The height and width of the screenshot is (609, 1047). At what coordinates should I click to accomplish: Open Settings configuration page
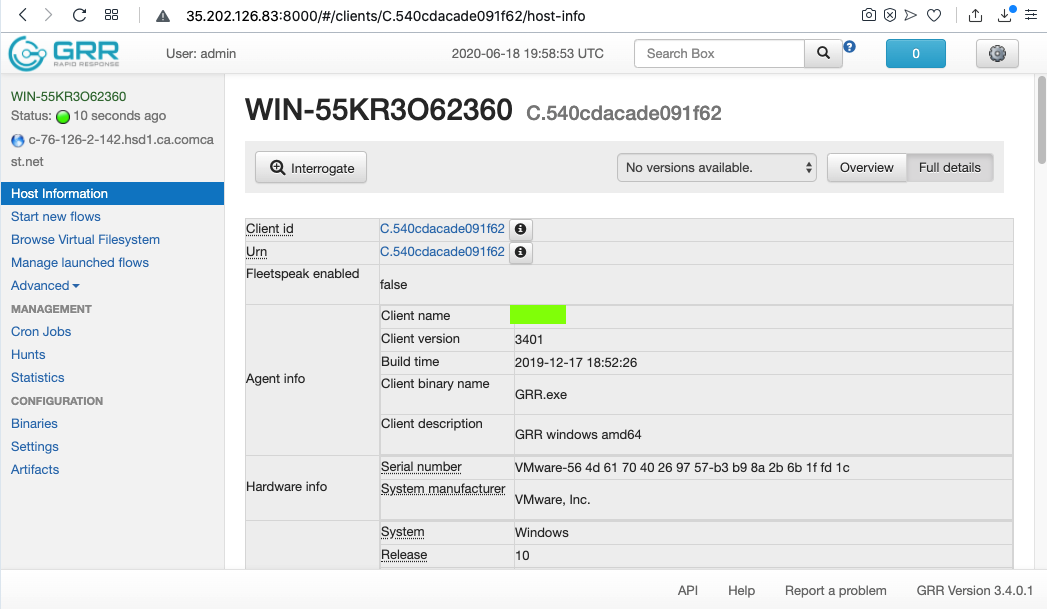tap(35, 447)
